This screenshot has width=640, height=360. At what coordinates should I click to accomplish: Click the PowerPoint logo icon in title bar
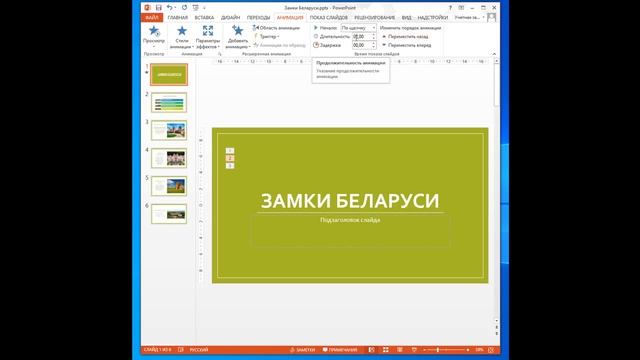pyautogui.click(x=148, y=8)
